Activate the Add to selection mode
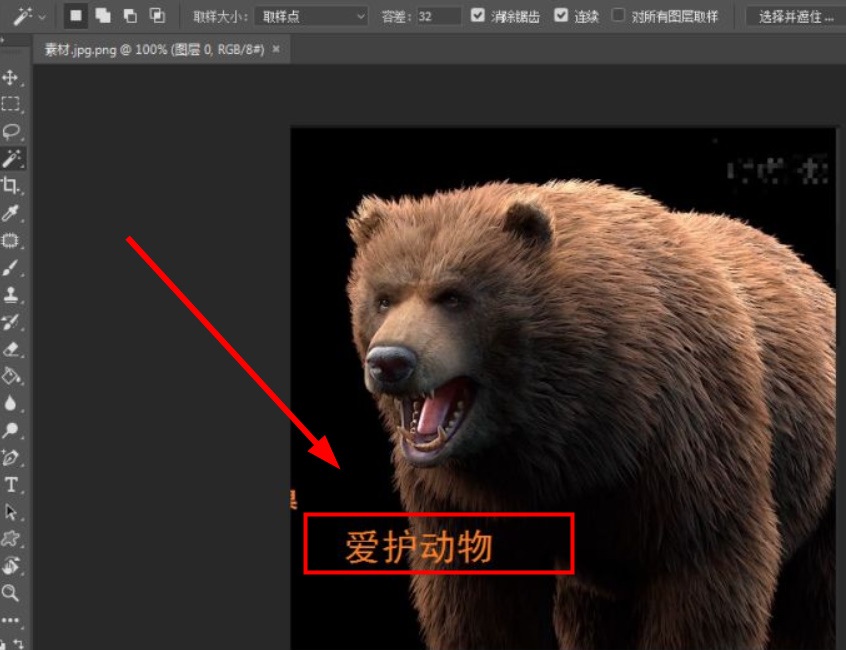The height and width of the screenshot is (650, 846). pyautogui.click(x=102, y=16)
